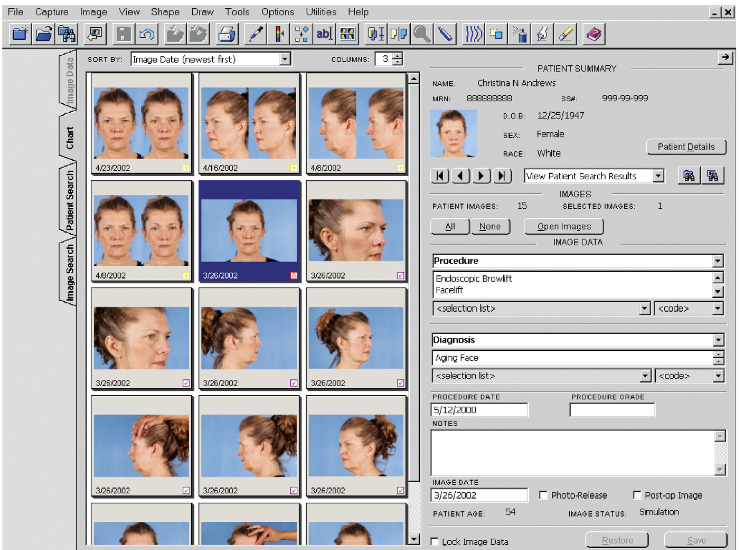Expand the Diagnosis field dropdown
The height and width of the screenshot is (550, 741).
click(x=718, y=340)
